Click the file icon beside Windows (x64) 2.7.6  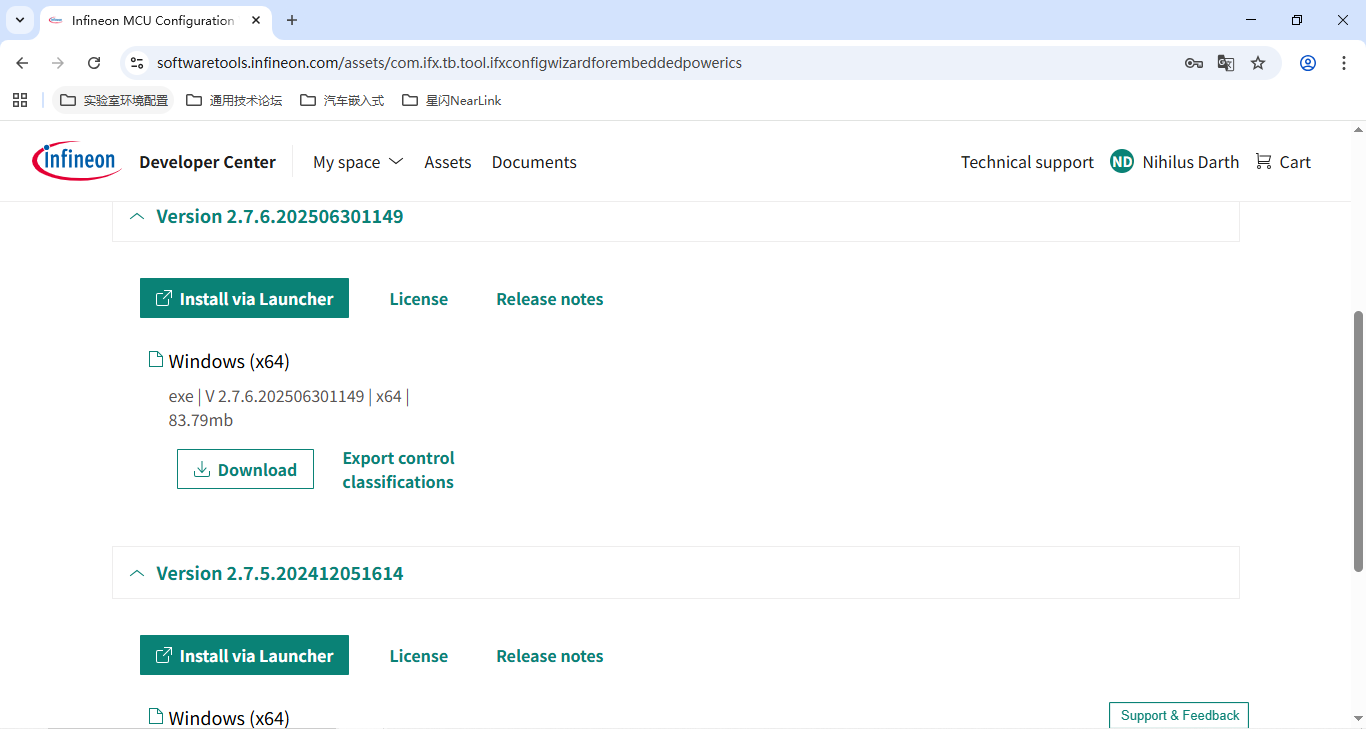click(x=155, y=360)
